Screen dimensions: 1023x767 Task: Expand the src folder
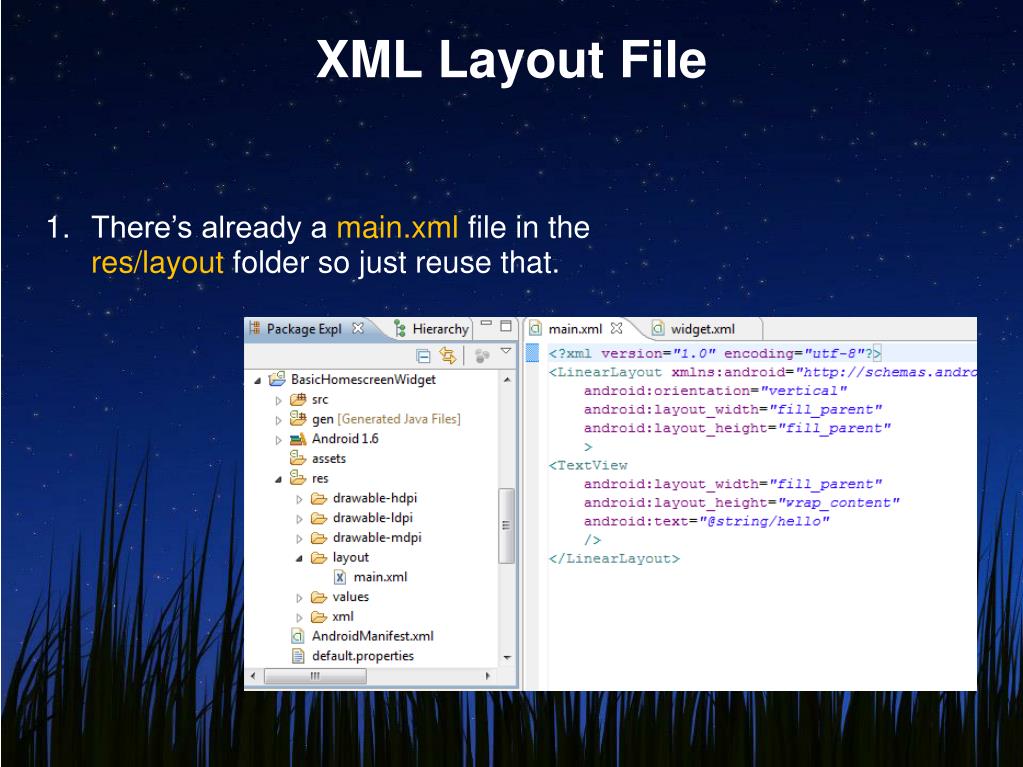click(x=279, y=400)
